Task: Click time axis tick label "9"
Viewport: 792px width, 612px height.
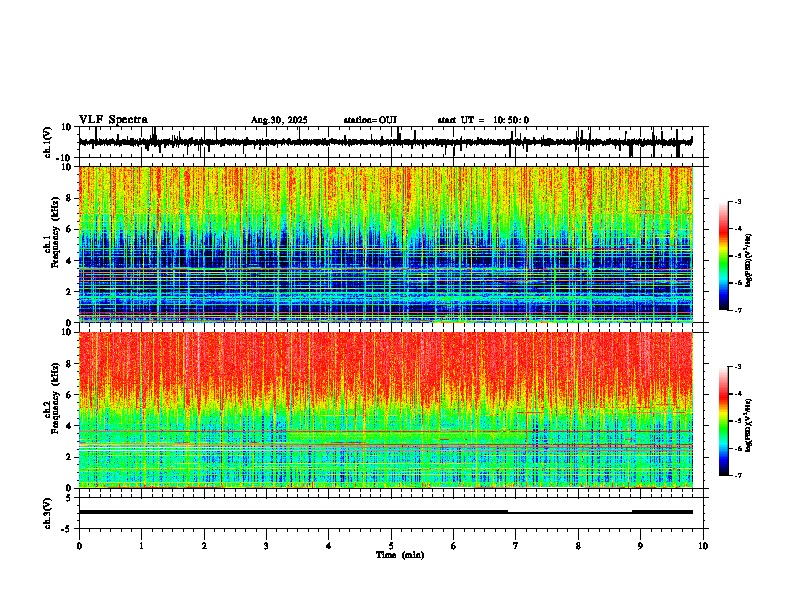Action: coord(640,546)
